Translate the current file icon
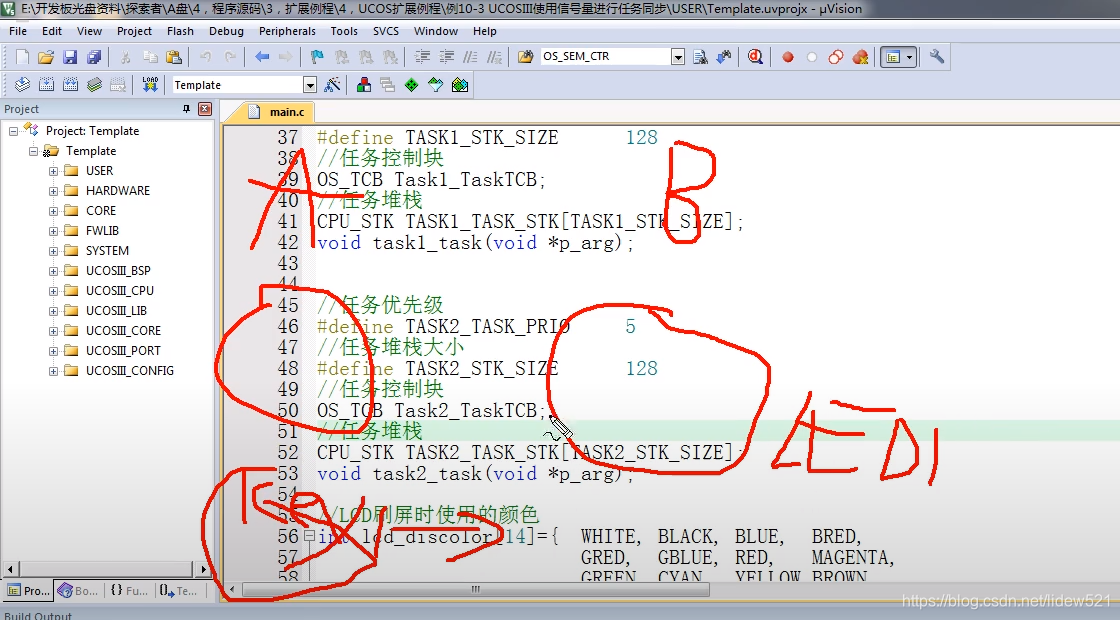Screen dimensions: 1120x620 (22, 85)
